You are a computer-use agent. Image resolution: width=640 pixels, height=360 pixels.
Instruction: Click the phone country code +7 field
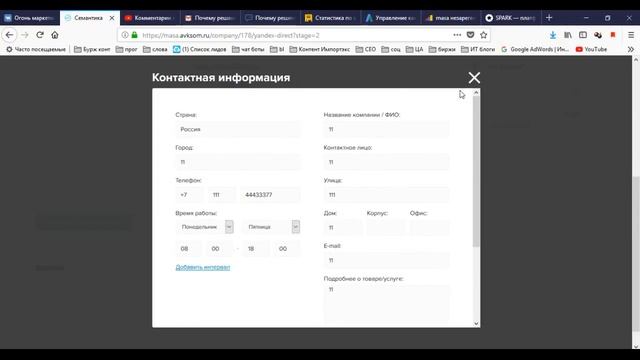coord(189,195)
